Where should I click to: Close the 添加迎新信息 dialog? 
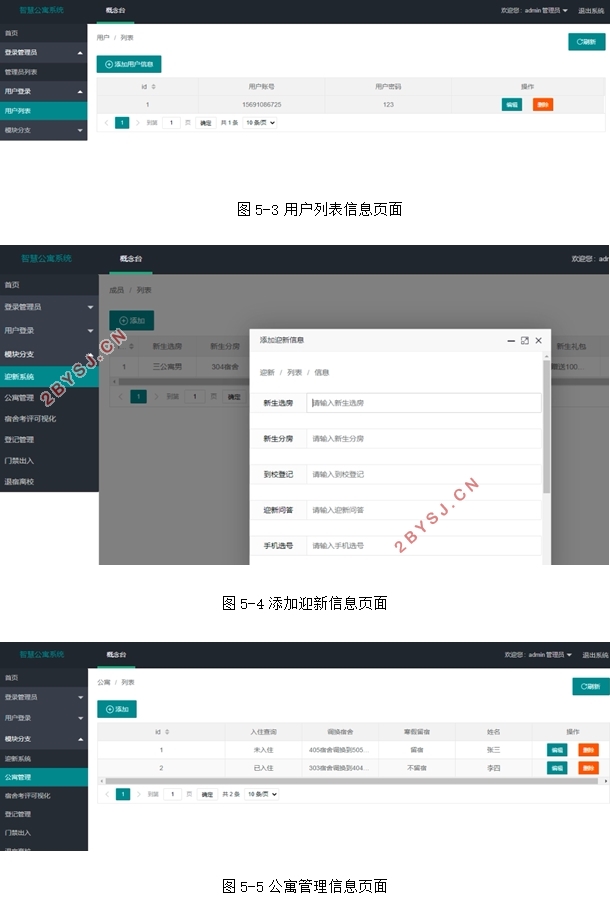(539, 341)
